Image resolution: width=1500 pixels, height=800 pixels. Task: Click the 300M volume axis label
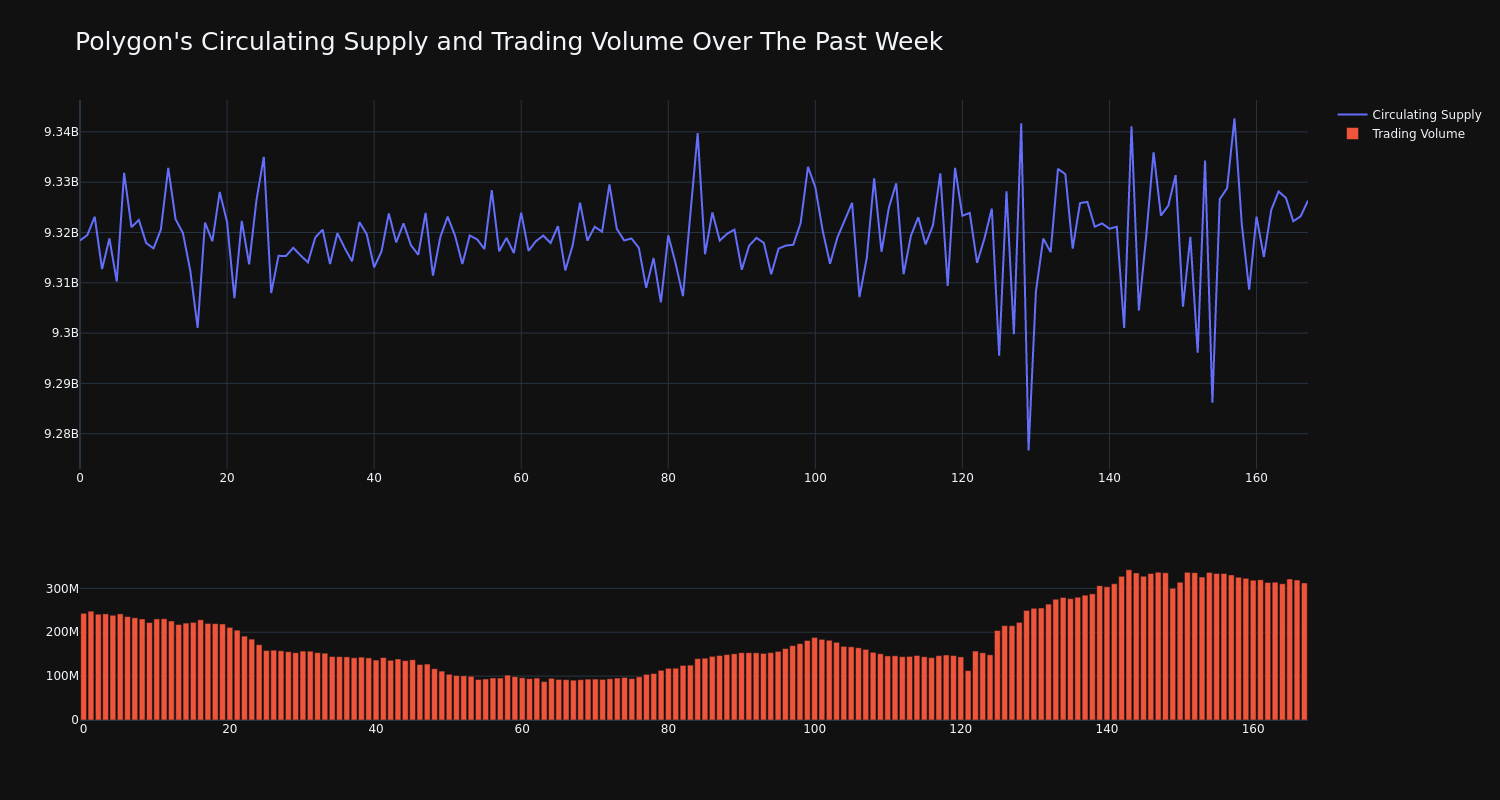(x=61, y=588)
